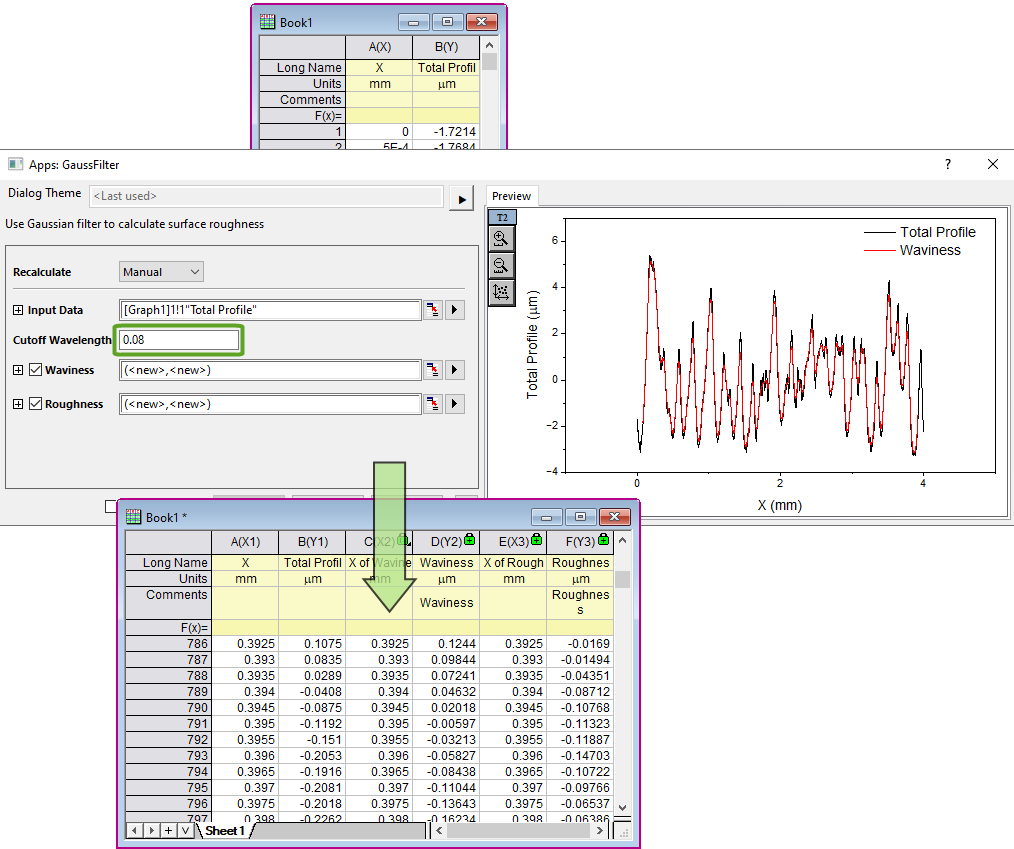
Task: Open the Roughness output range selector icon
Action: (433, 403)
